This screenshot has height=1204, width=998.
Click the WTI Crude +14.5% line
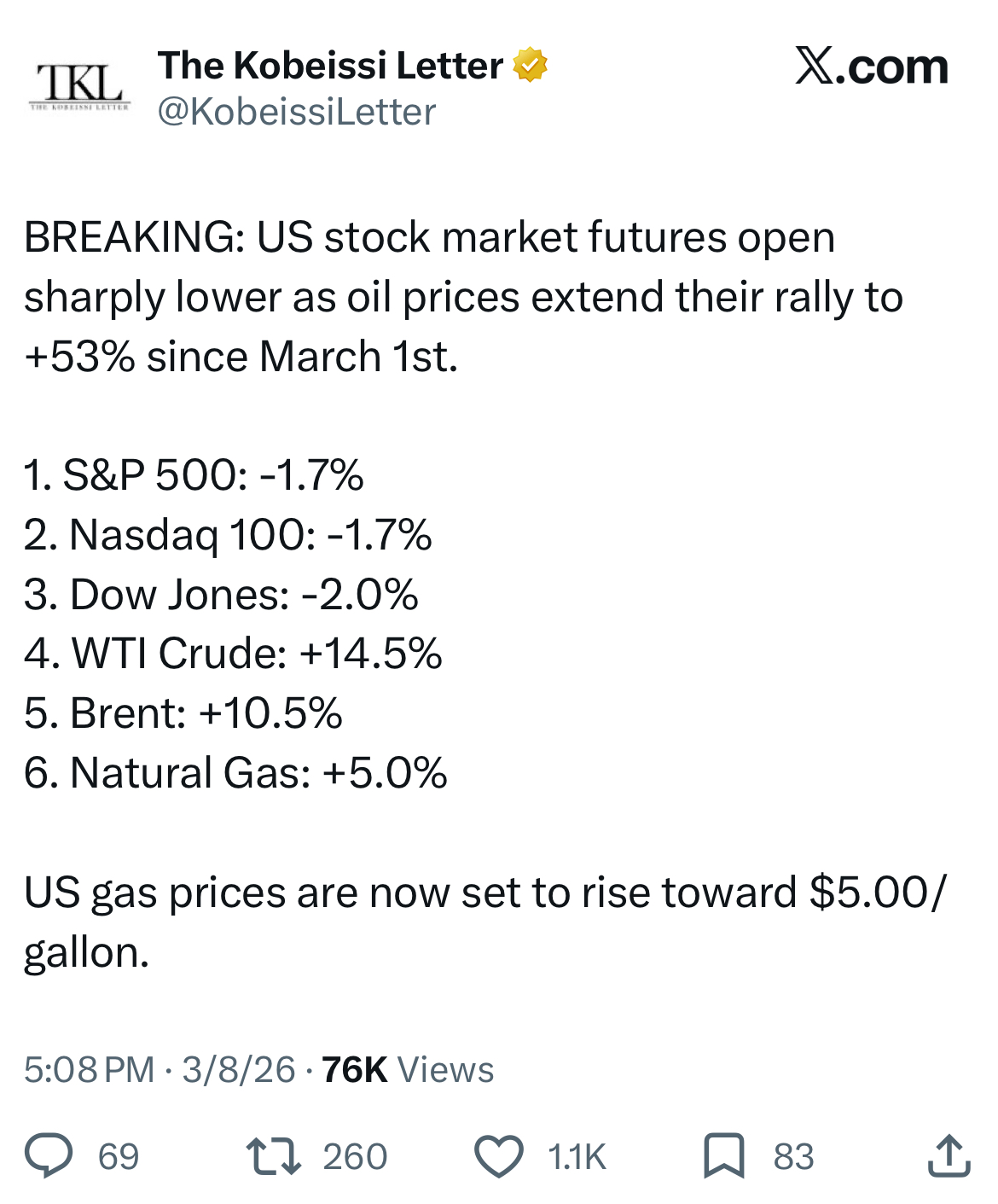coord(233,654)
